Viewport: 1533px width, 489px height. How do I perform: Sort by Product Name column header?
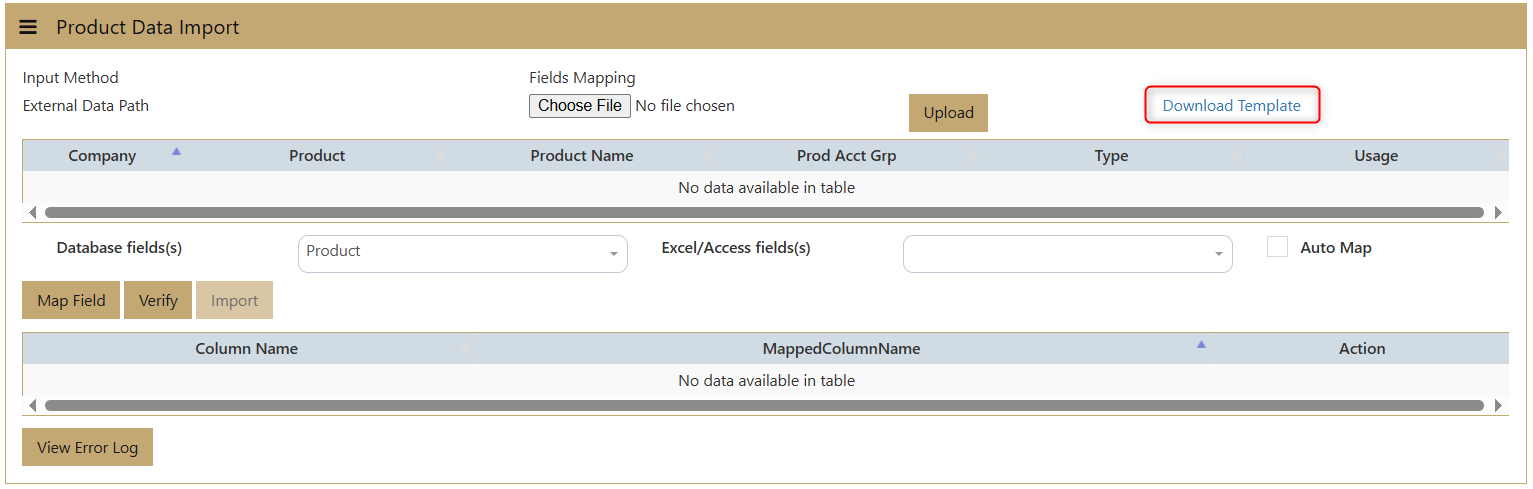coord(581,156)
